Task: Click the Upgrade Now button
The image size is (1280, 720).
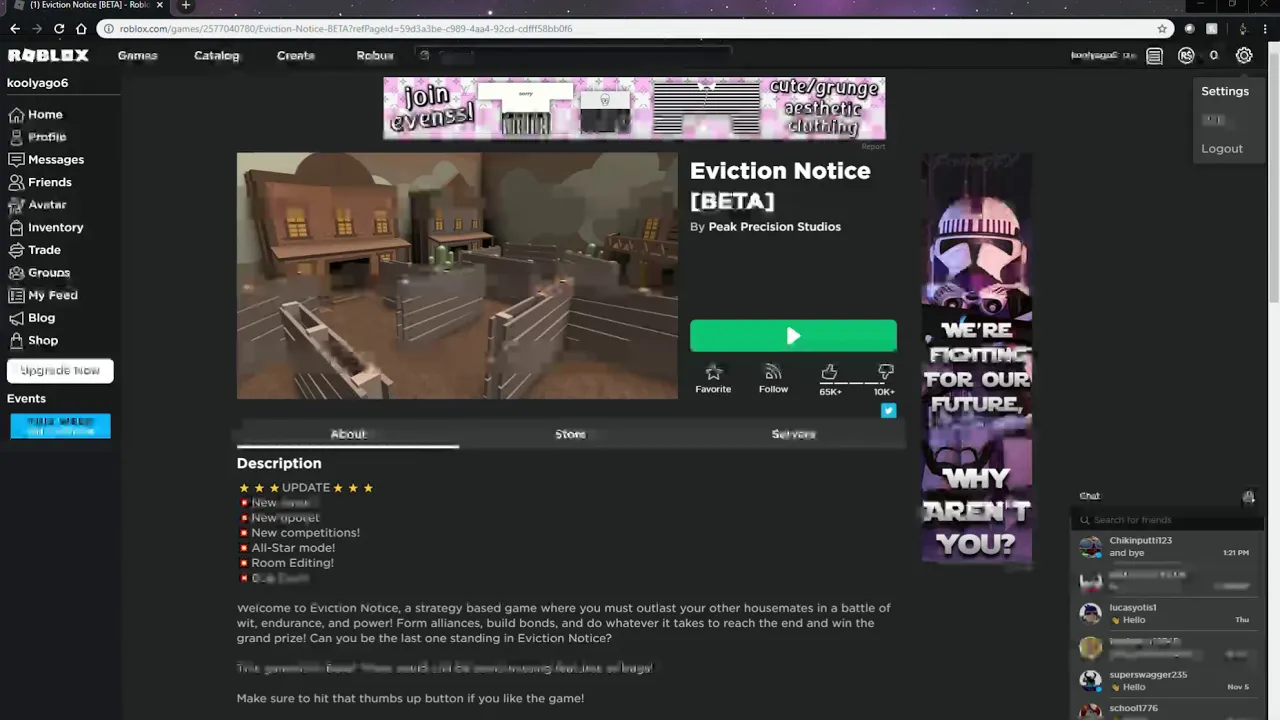Action: [x=60, y=371]
